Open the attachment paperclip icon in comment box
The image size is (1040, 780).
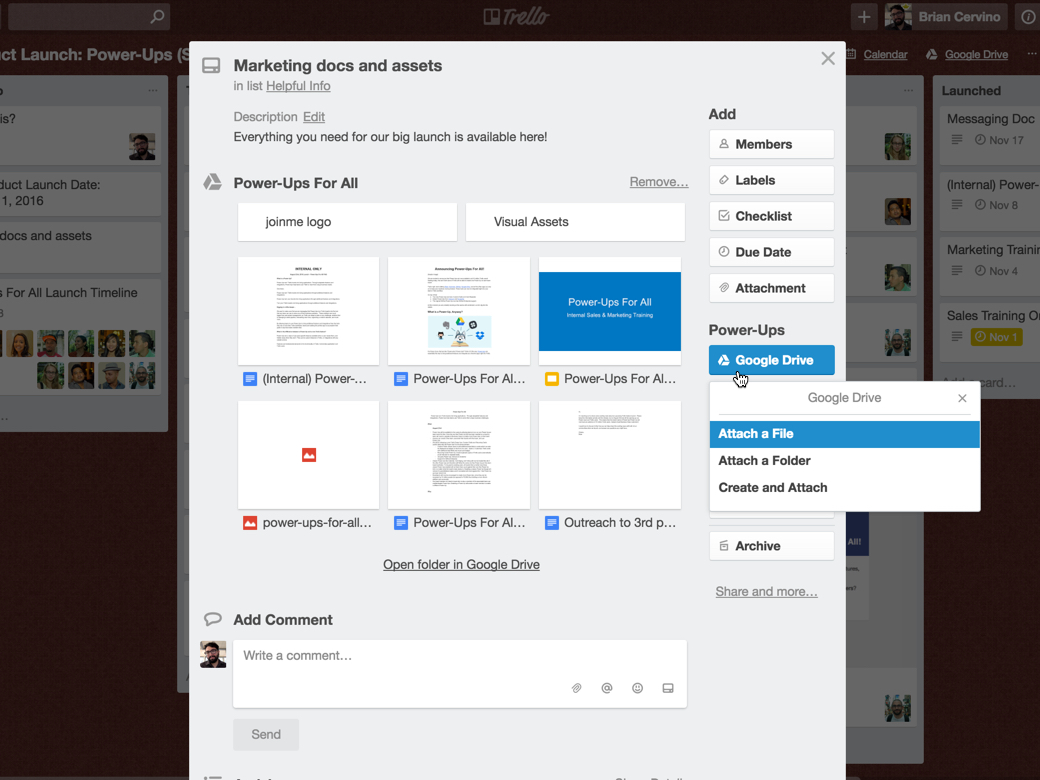pyautogui.click(x=577, y=688)
